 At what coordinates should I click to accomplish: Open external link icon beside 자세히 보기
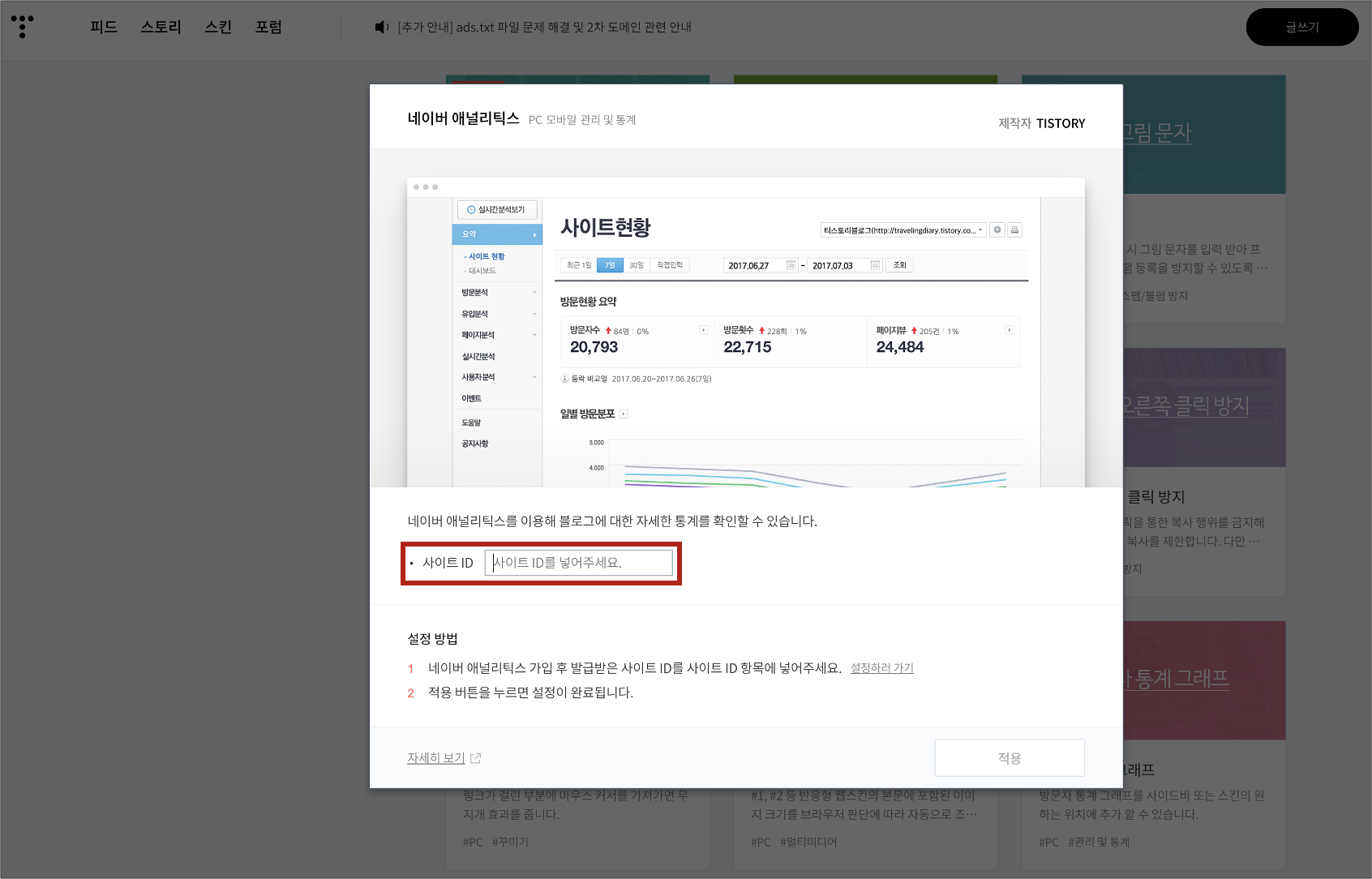[x=476, y=758]
